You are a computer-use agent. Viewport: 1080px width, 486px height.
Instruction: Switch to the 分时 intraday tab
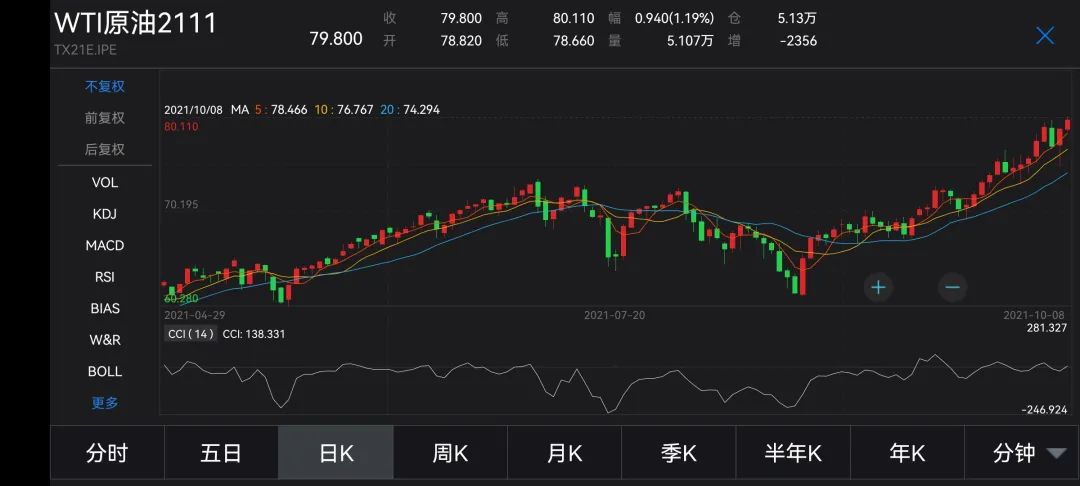[107, 453]
